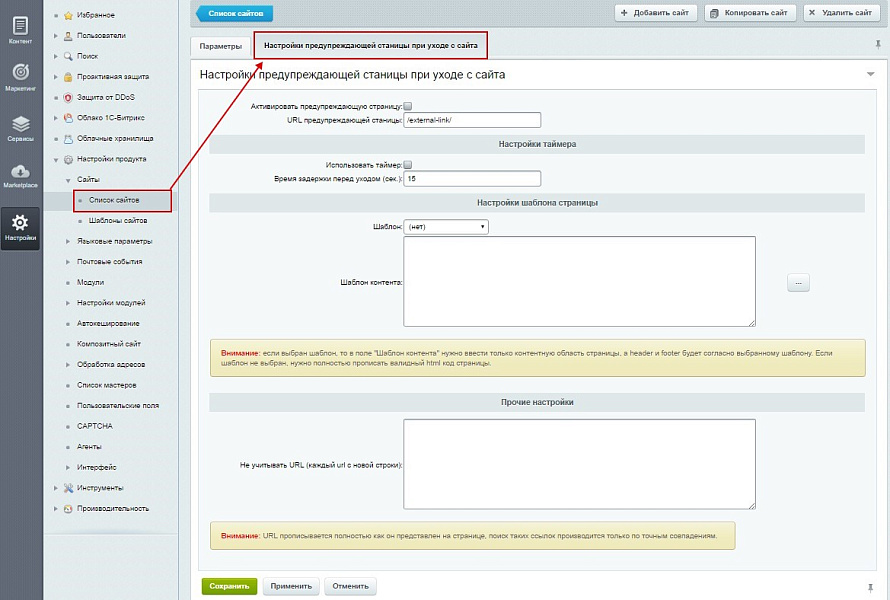
Task: Click the Применить button
Action: [291, 586]
